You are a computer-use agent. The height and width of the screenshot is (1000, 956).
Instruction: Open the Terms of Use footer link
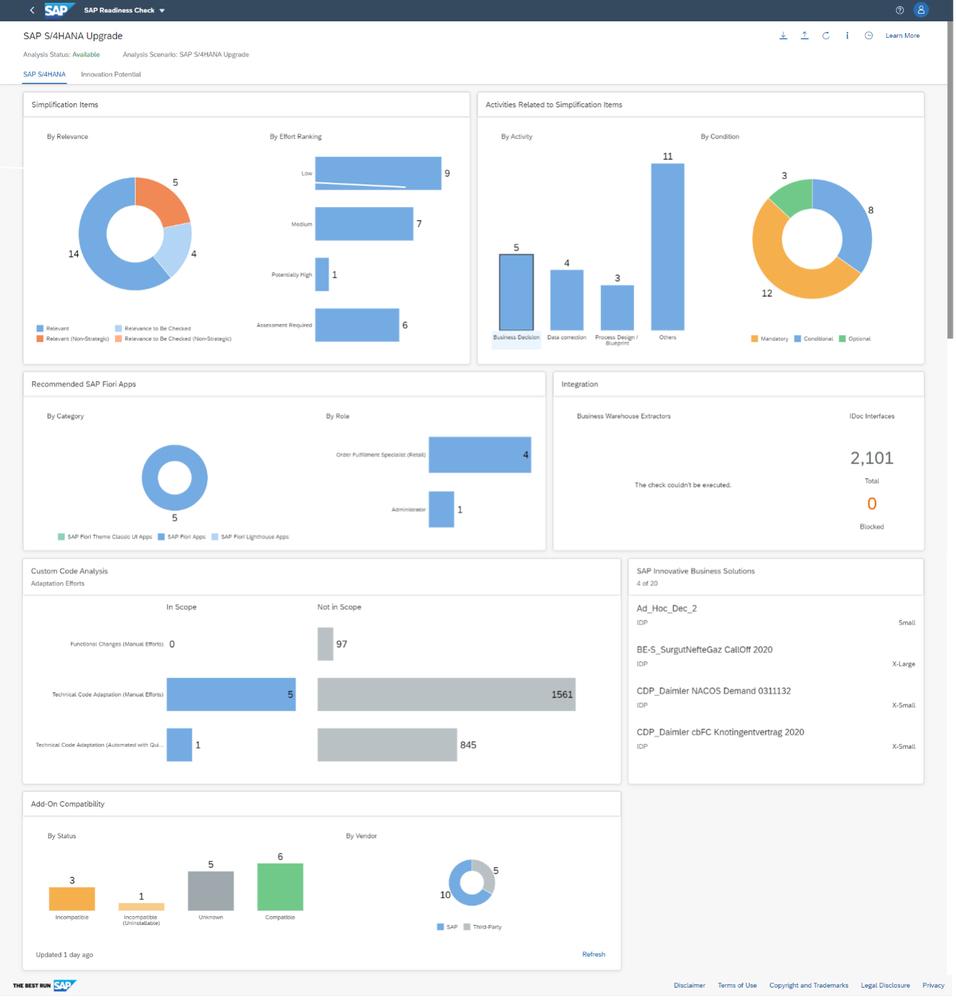[737, 986]
